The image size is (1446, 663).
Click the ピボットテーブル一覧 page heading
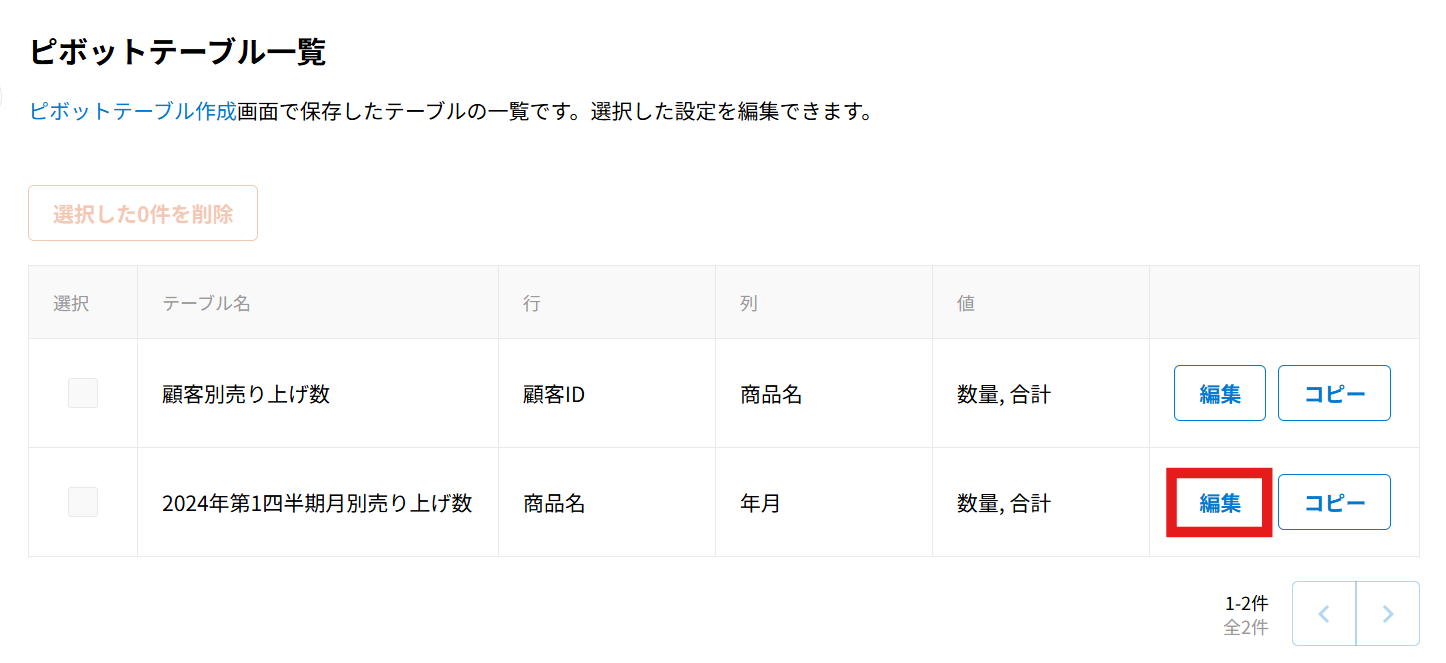pos(178,52)
